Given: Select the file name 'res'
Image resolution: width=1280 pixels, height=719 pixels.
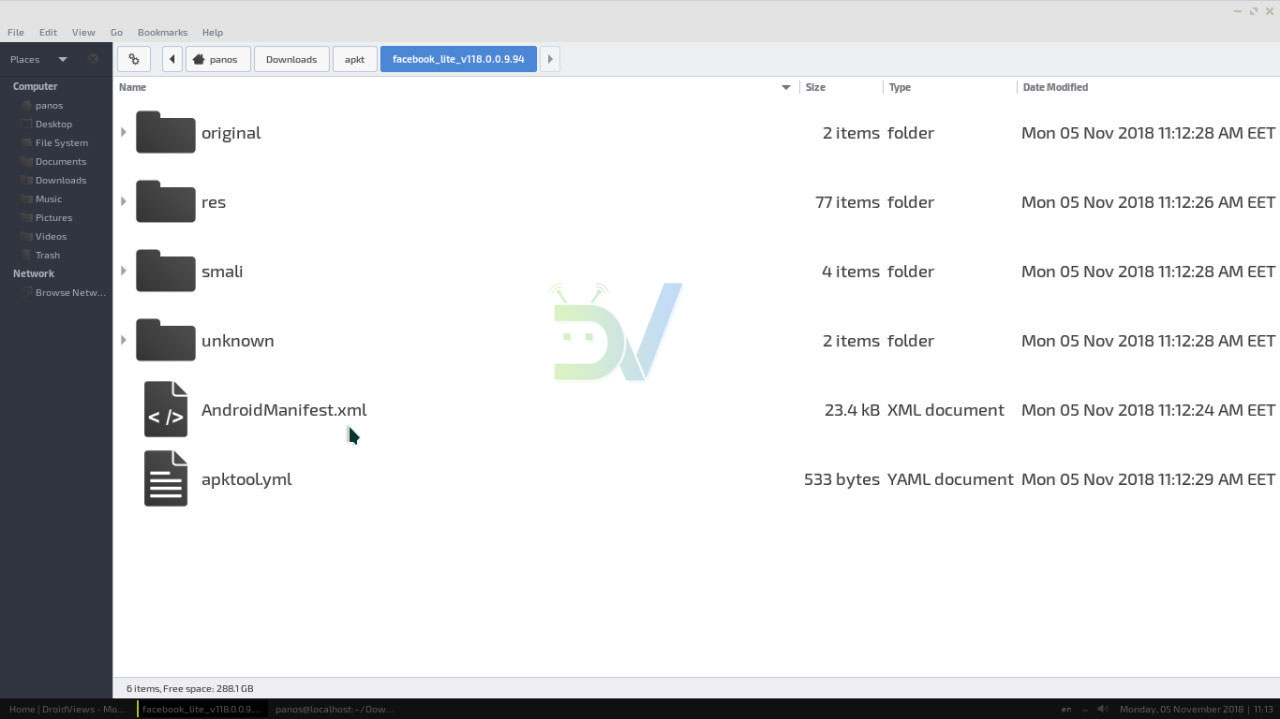Looking at the screenshot, I should pyautogui.click(x=213, y=202).
